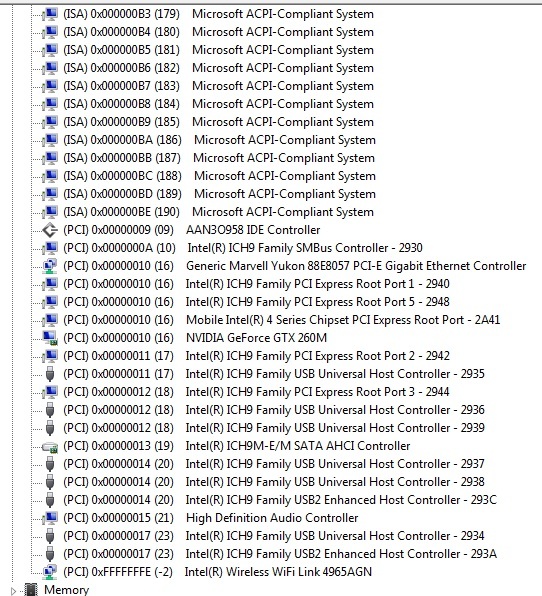Click the USB2 Enhanced Host Controller 293C icon
Image resolution: width=542 pixels, height=596 pixels.
pos(50,499)
